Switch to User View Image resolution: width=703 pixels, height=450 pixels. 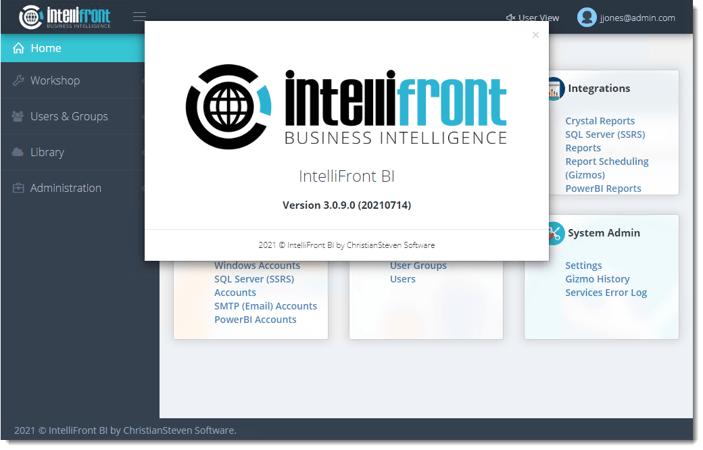click(x=533, y=18)
